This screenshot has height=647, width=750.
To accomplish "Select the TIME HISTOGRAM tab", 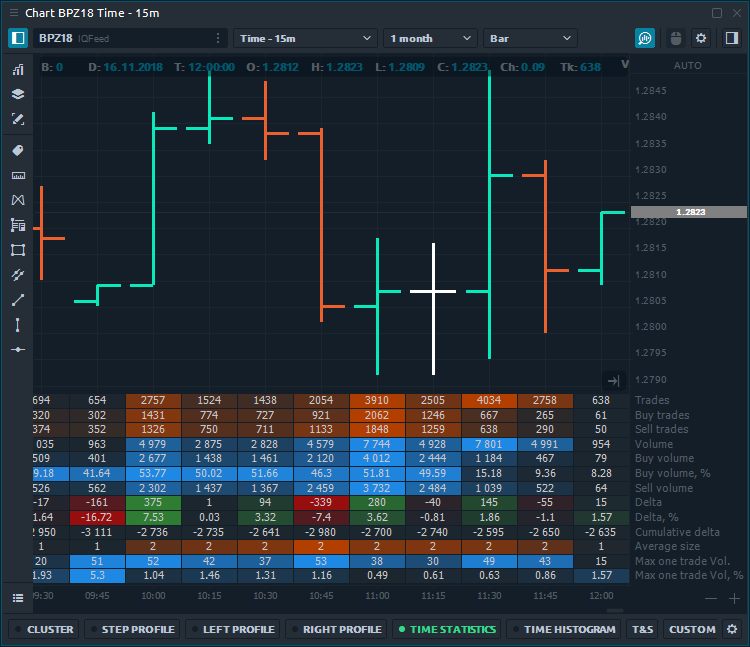I will [x=563, y=629].
